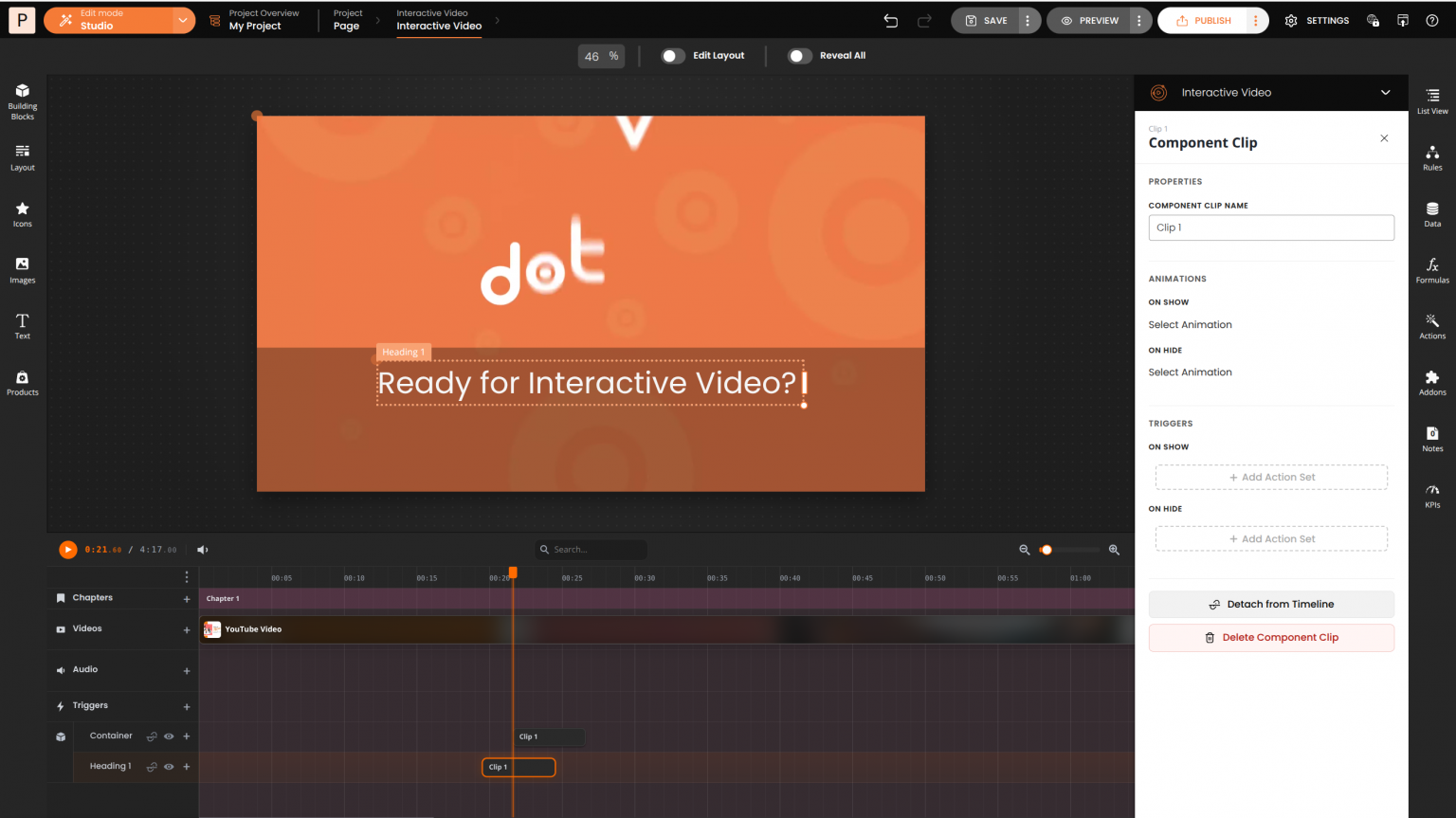Open PREVIEW options three-dot menu
The width and height of the screenshot is (1456, 818).
[x=1139, y=20]
